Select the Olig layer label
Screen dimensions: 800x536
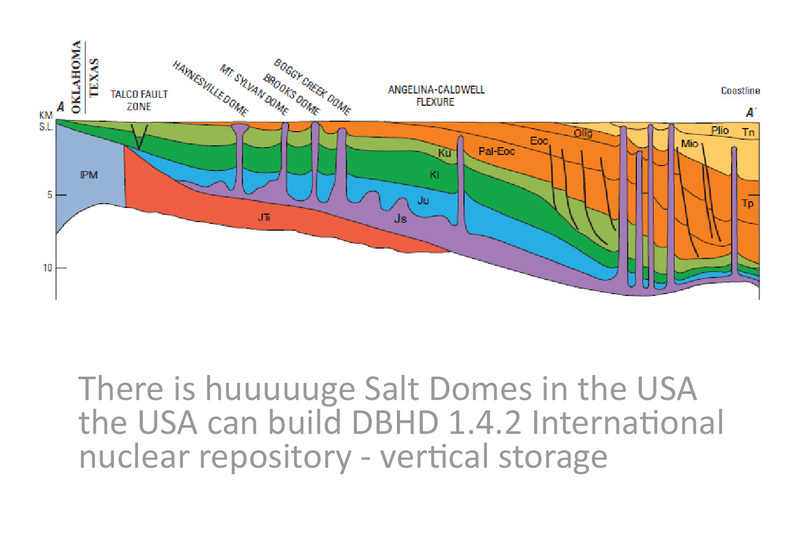pos(584,133)
